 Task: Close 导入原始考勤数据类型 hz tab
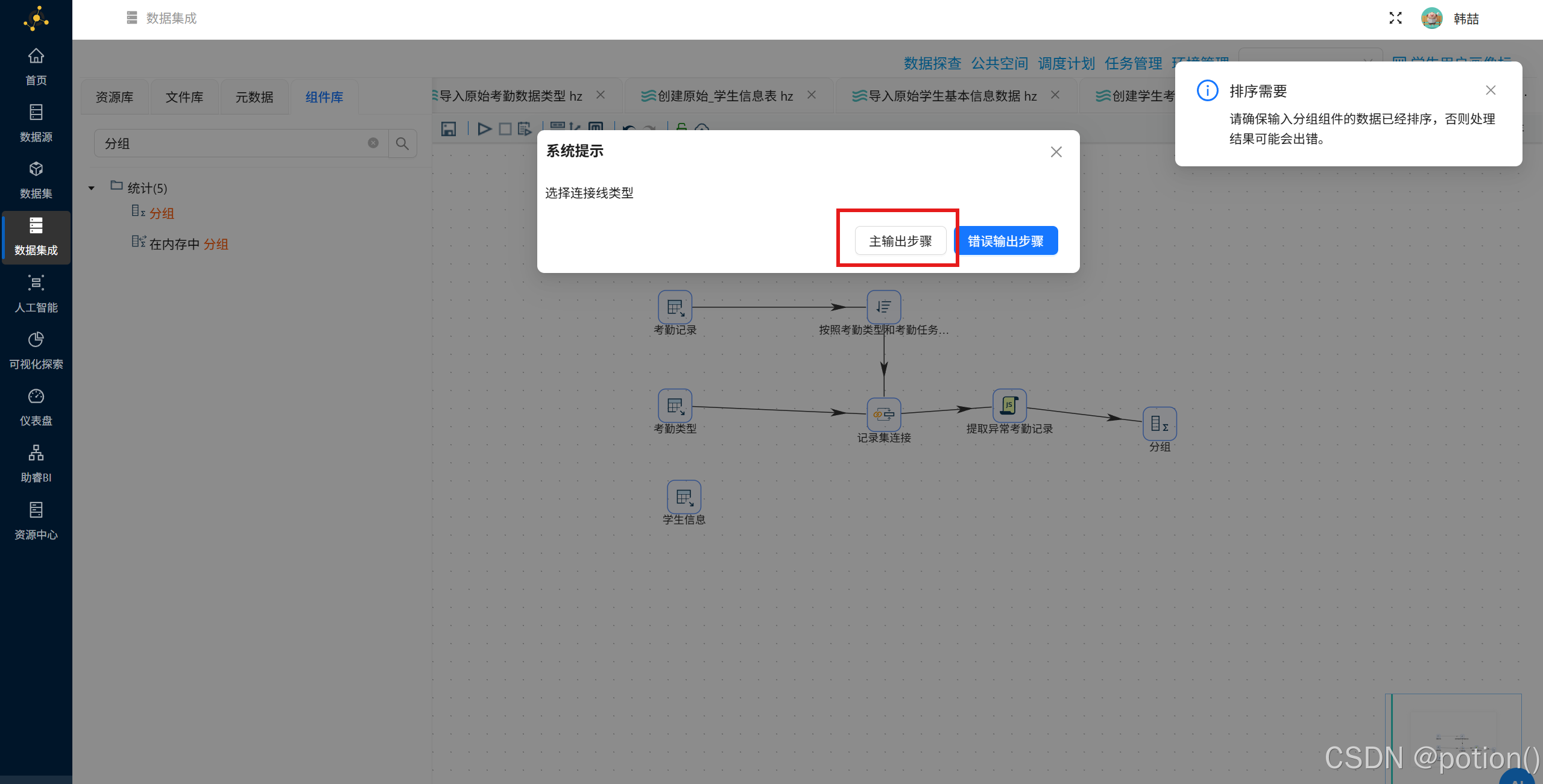point(601,95)
